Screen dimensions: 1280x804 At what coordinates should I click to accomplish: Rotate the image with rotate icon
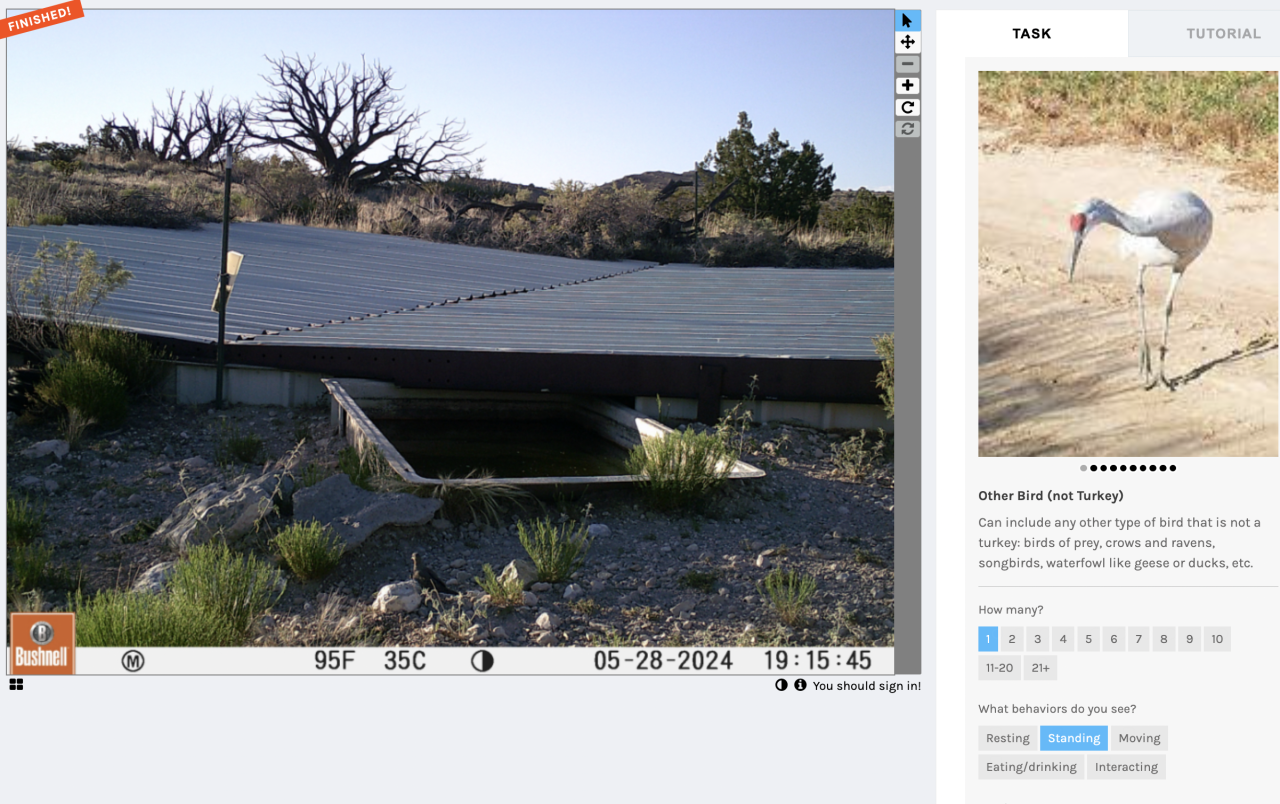[x=907, y=107]
